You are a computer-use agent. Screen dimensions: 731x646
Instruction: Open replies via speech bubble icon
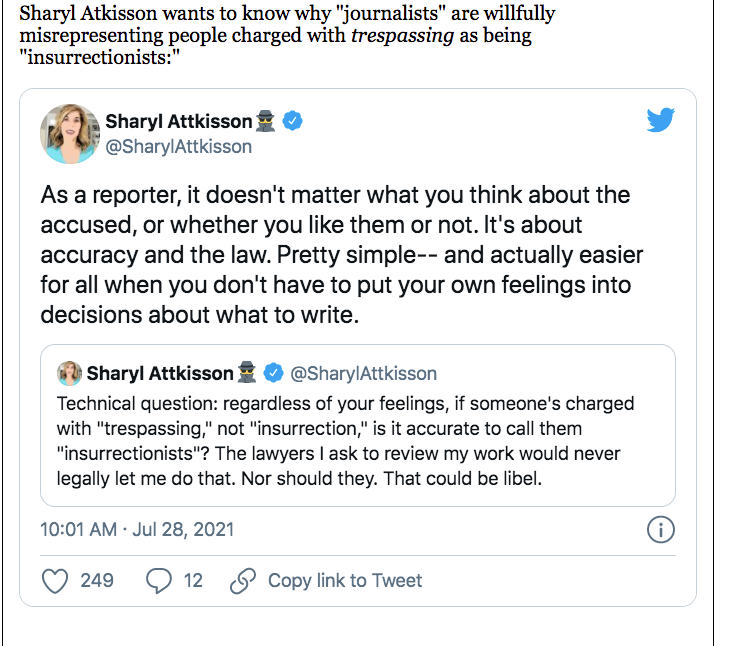(x=159, y=581)
